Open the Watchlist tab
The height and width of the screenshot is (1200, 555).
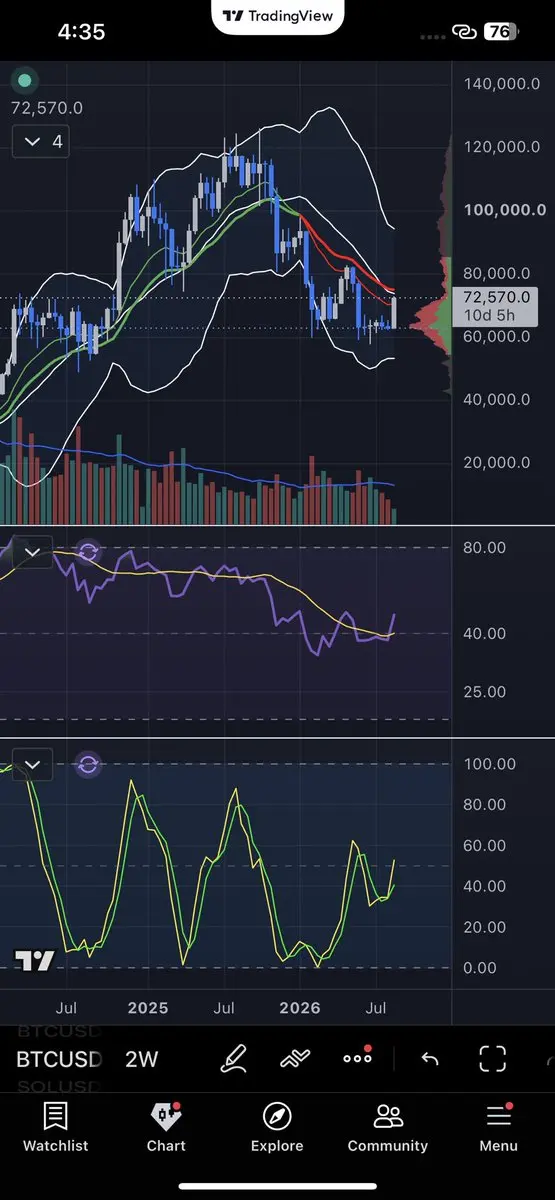pos(55,1128)
